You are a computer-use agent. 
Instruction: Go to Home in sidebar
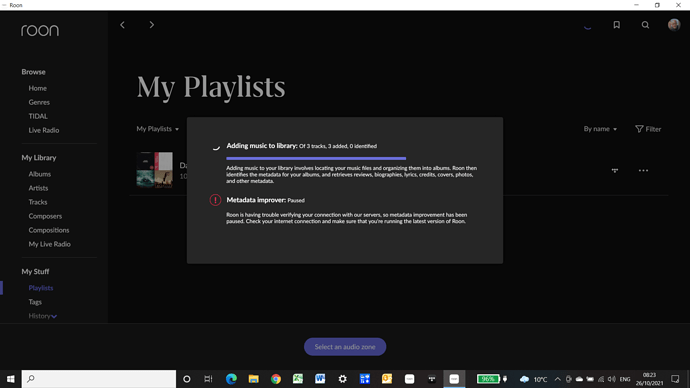point(37,88)
